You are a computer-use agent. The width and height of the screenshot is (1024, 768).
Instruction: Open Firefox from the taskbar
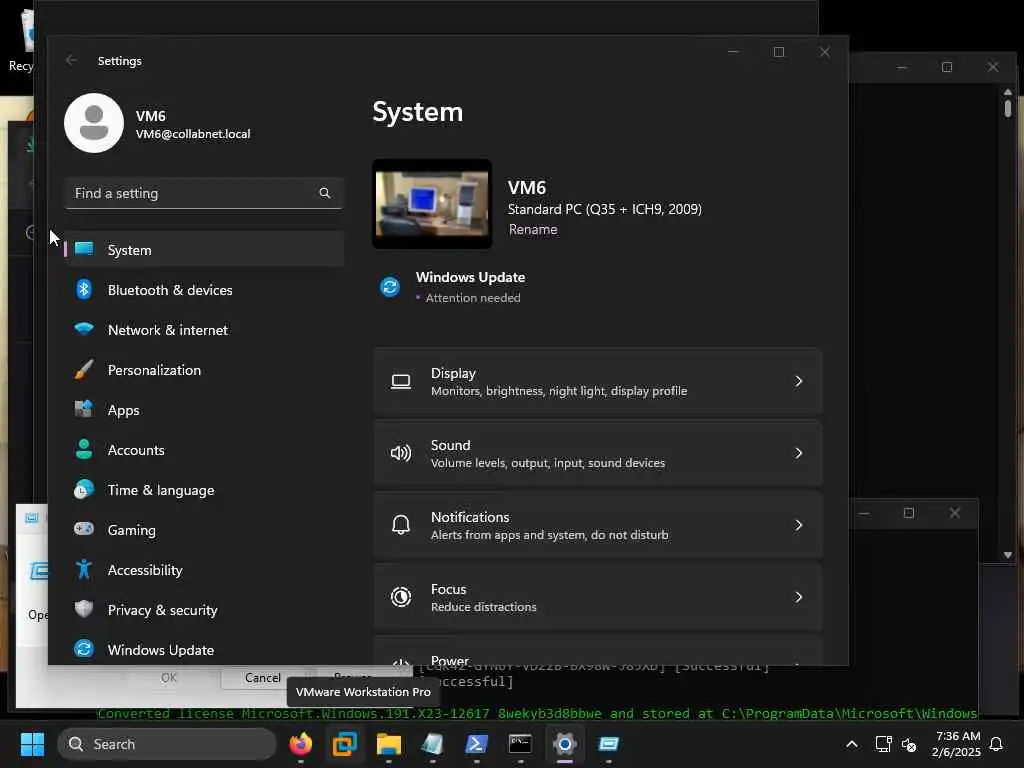pos(300,744)
